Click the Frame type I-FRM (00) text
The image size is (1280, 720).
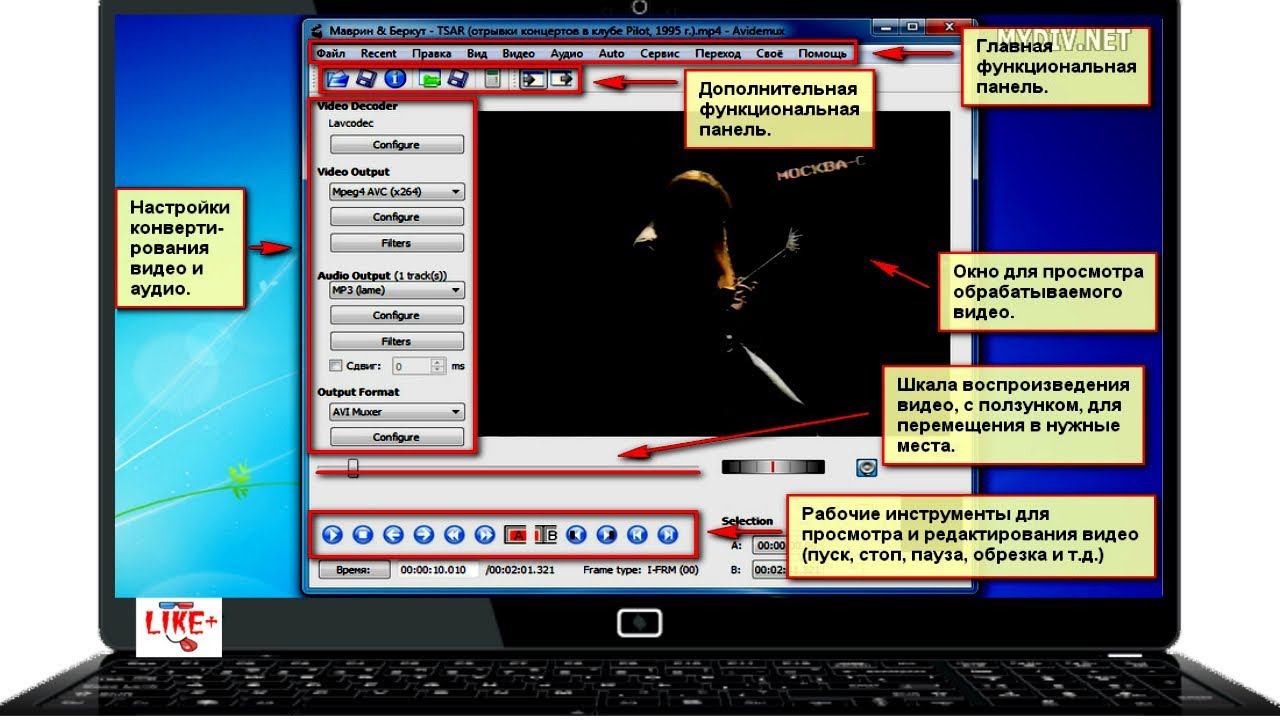tap(641, 570)
